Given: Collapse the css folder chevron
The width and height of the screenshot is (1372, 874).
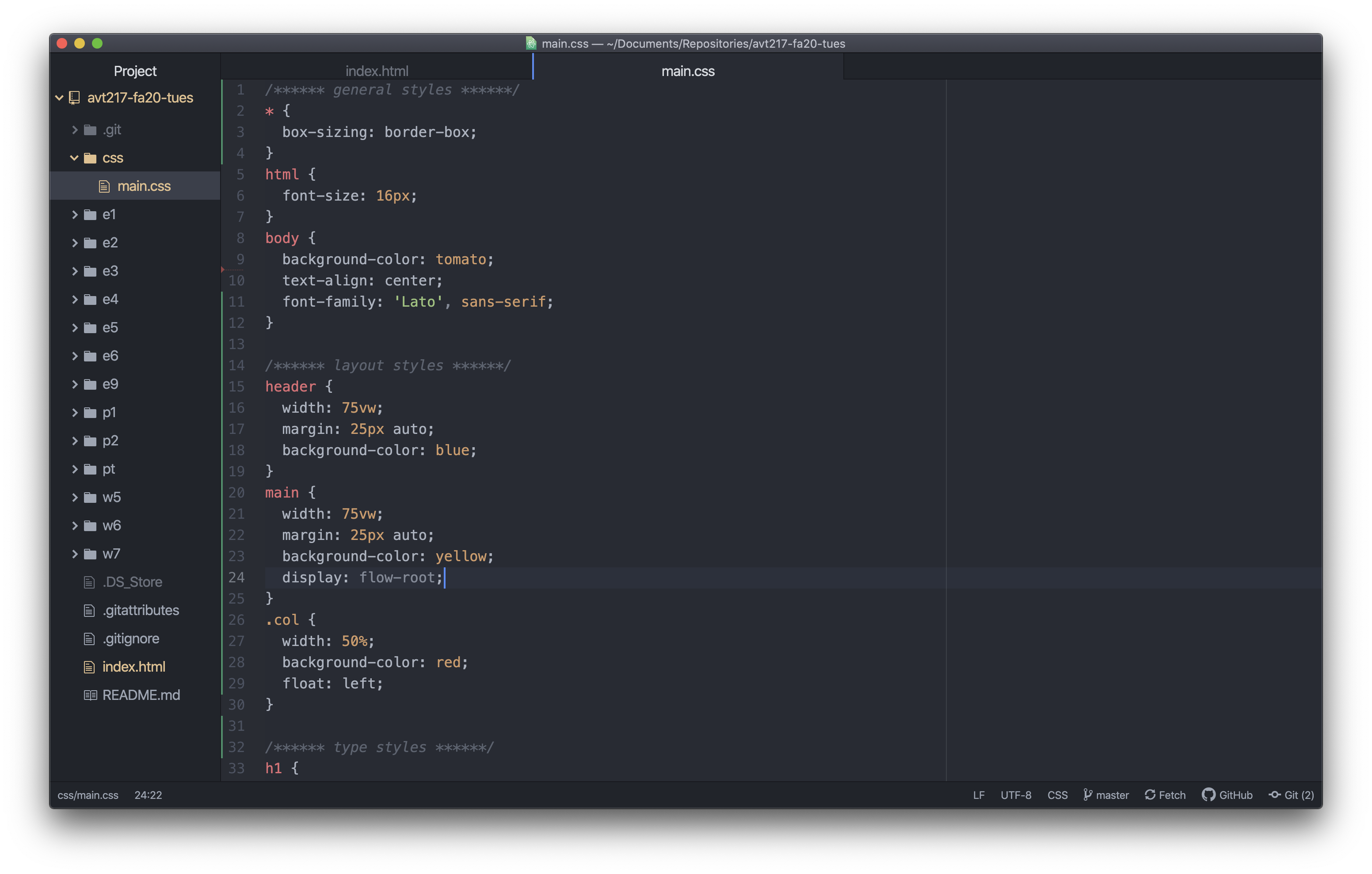Looking at the screenshot, I should point(74,158).
